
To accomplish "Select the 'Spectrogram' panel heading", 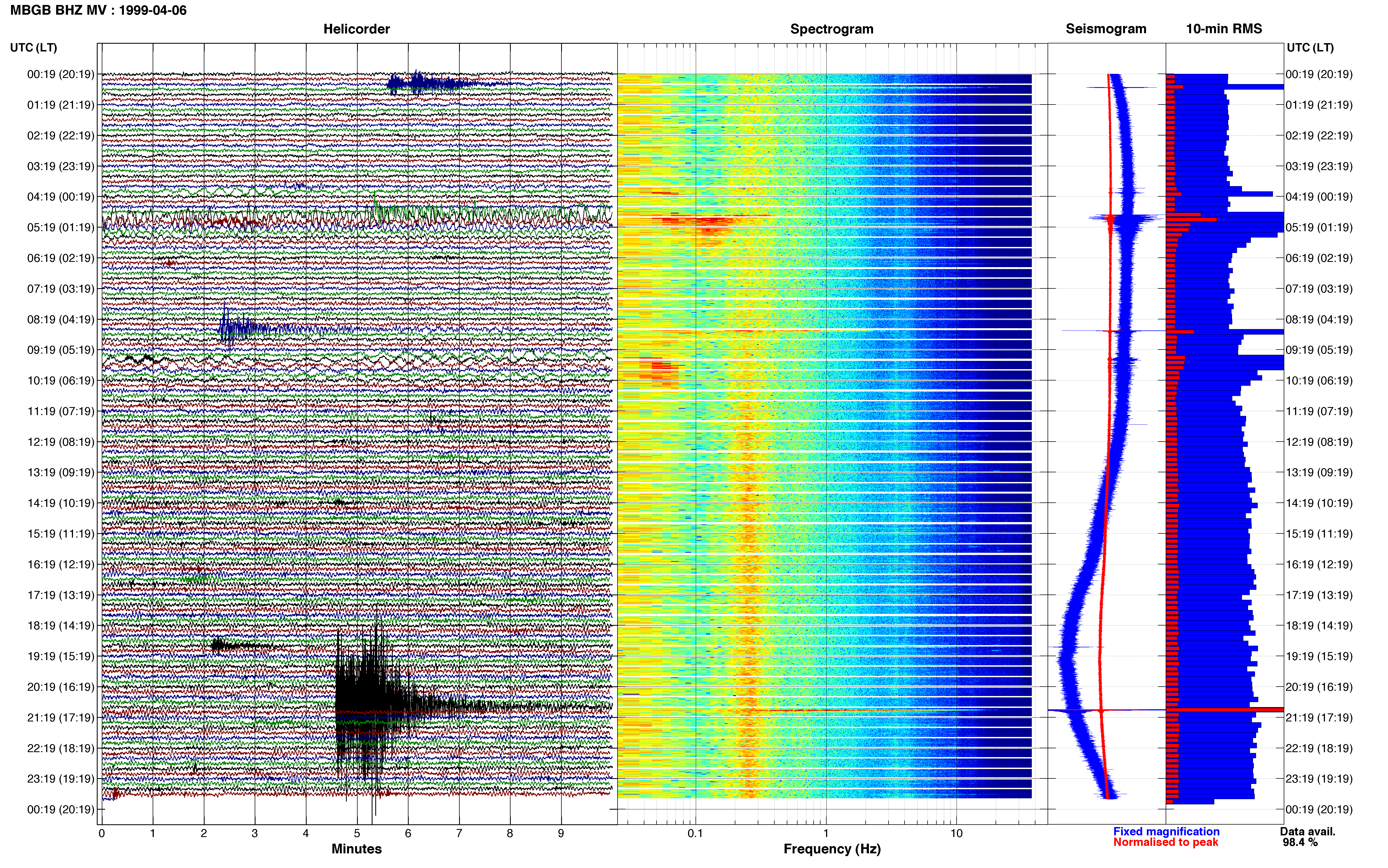I will click(x=832, y=29).
